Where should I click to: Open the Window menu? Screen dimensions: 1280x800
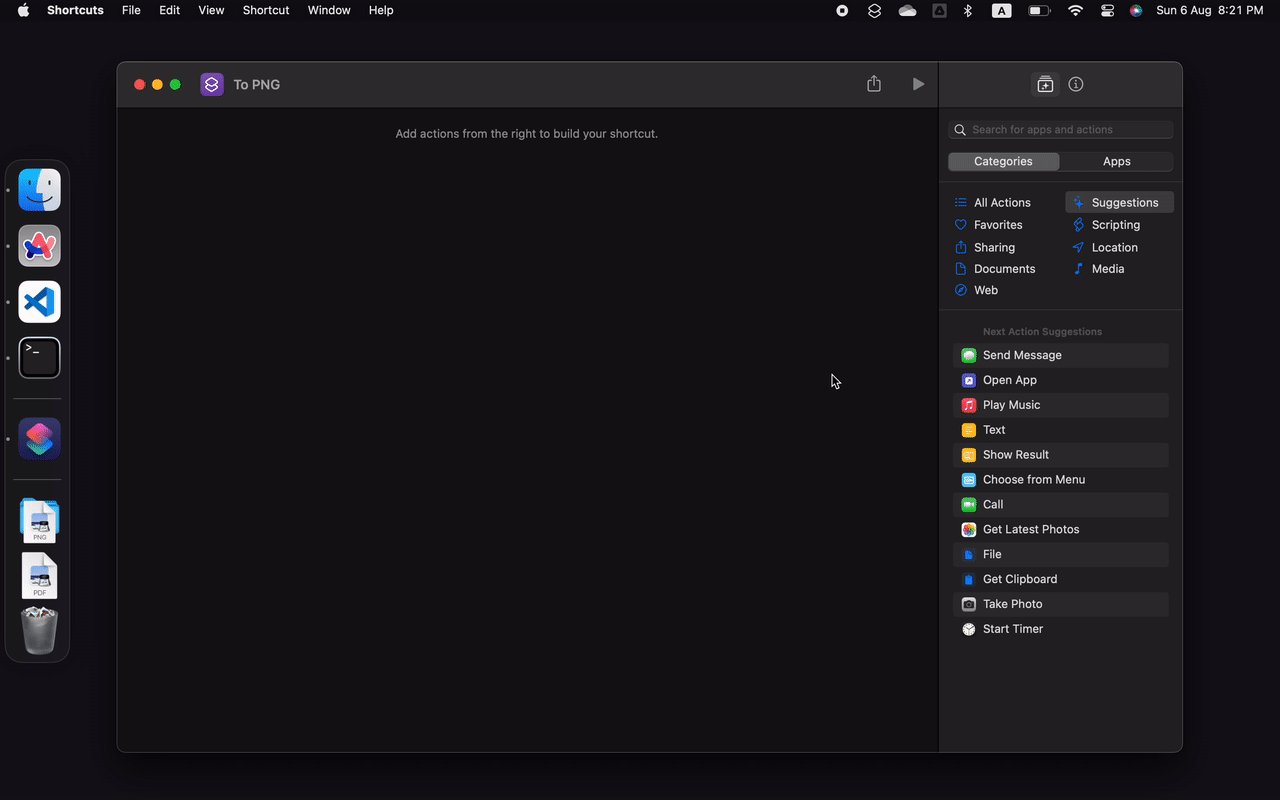click(329, 10)
